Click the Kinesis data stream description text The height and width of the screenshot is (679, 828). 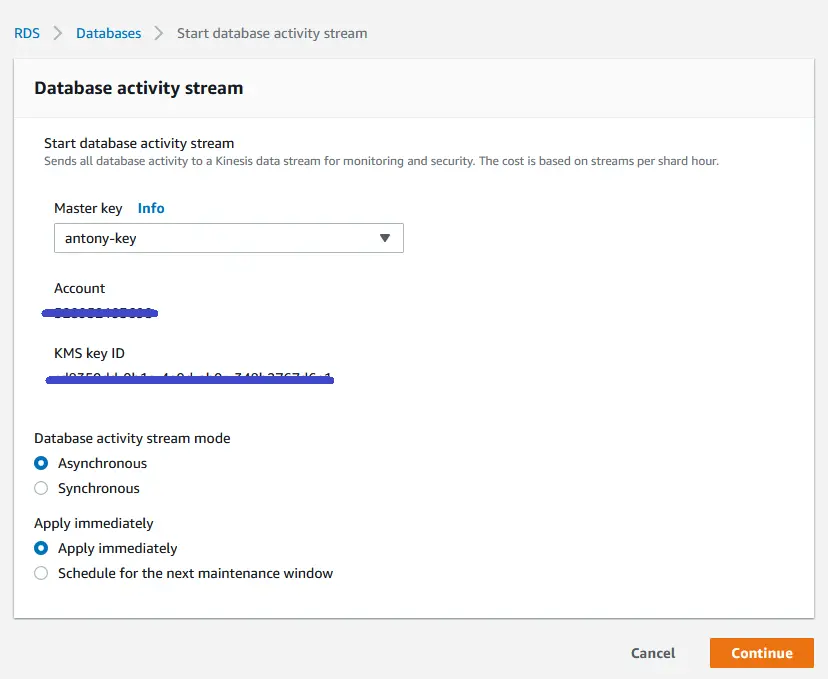381,161
